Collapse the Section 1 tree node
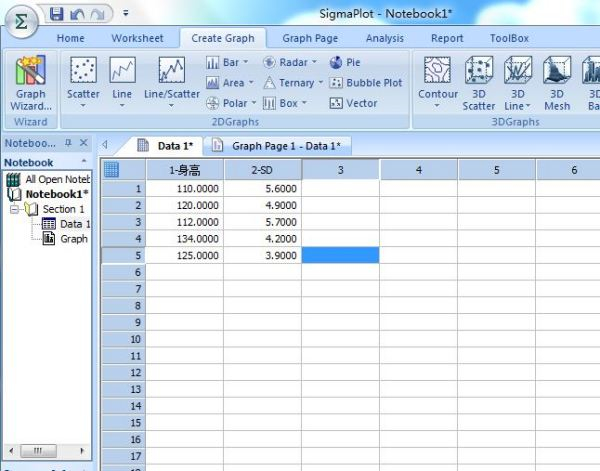This screenshot has width=600, height=471. point(15,209)
